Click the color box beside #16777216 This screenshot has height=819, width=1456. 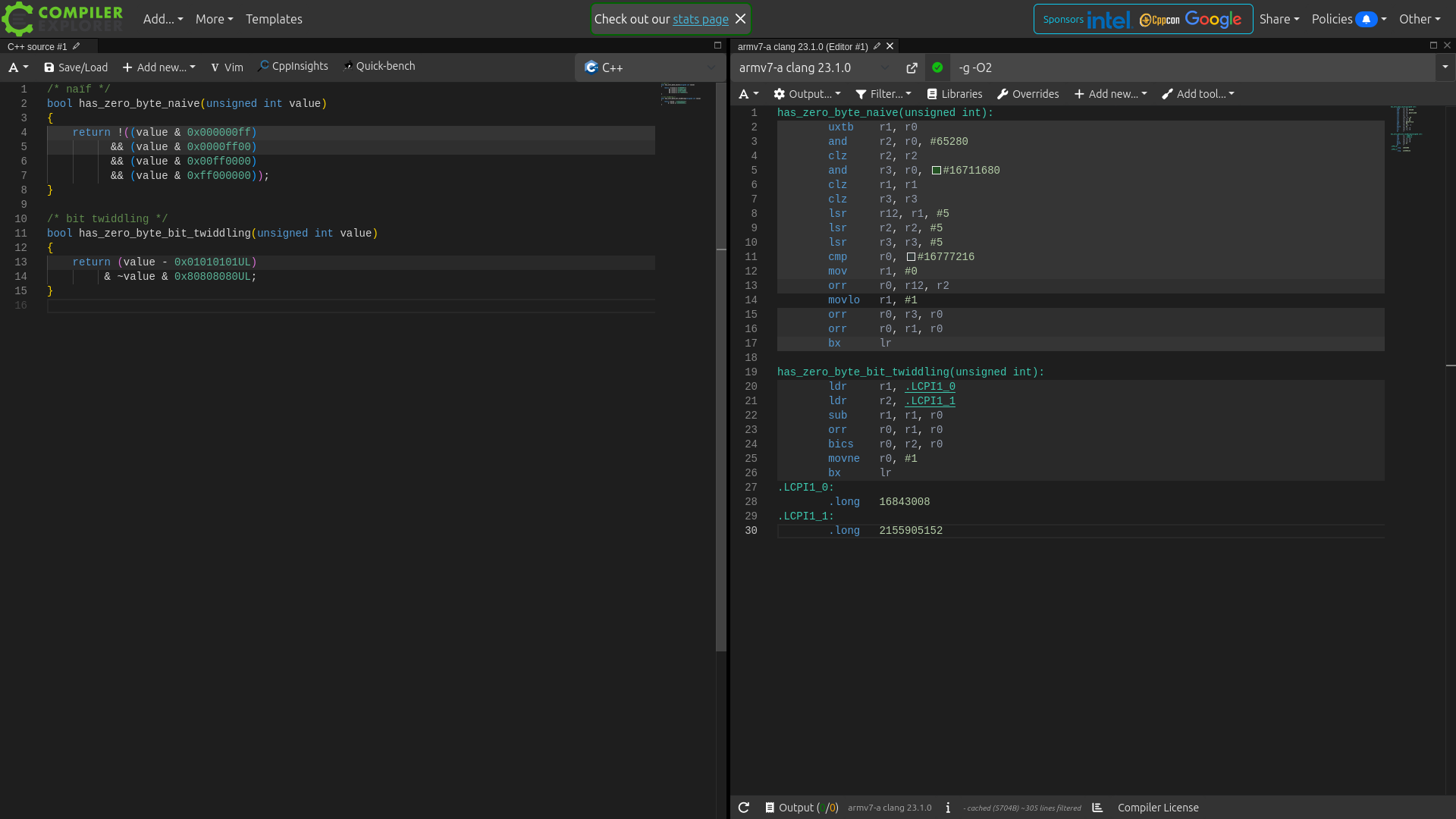click(x=911, y=257)
